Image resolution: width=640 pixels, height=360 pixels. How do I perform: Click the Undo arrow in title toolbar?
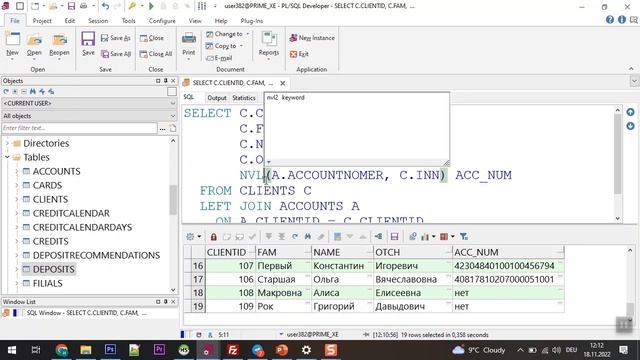pos(105,6)
